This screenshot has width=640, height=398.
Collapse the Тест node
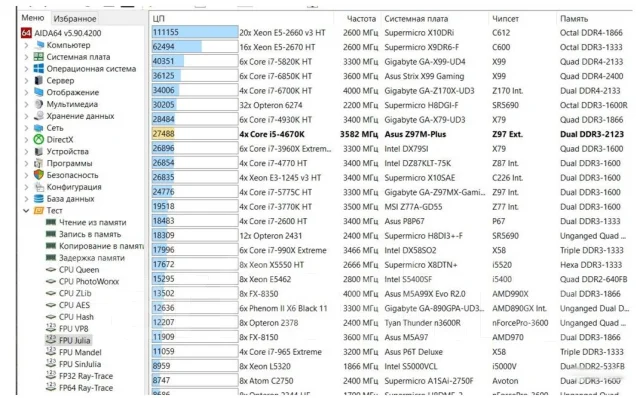[x=26, y=211]
